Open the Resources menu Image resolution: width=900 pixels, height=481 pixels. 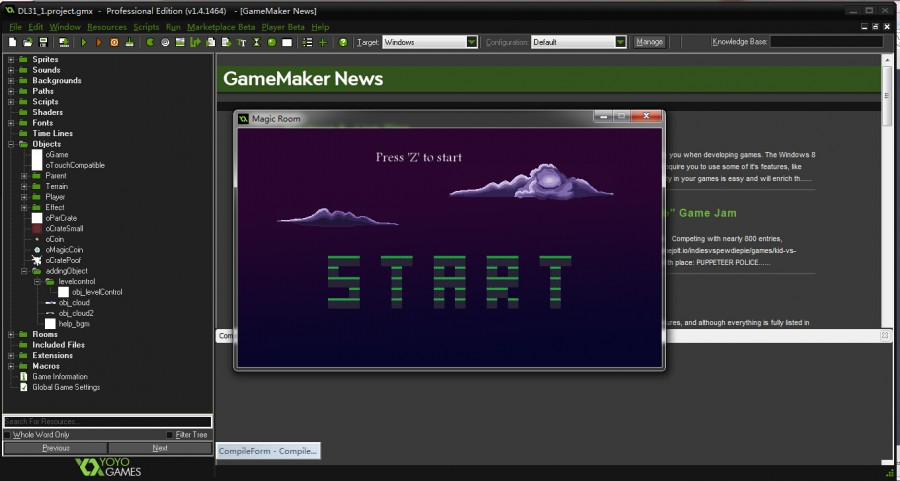(107, 27)
